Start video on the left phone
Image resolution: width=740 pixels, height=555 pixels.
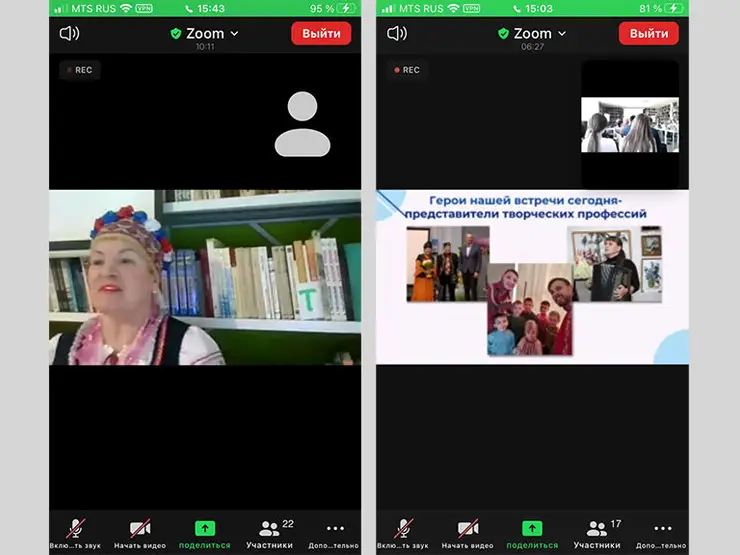(139, 532)
